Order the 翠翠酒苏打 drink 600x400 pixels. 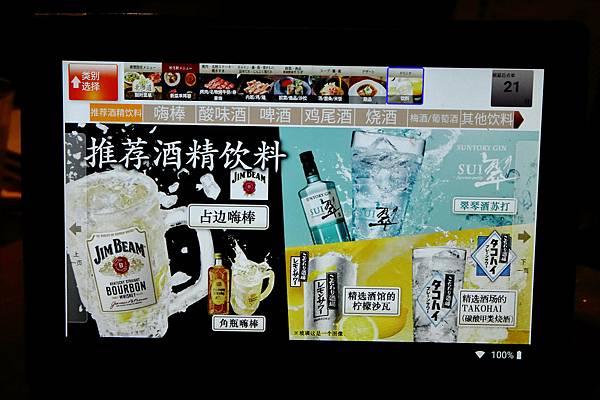tap(485, 206)
